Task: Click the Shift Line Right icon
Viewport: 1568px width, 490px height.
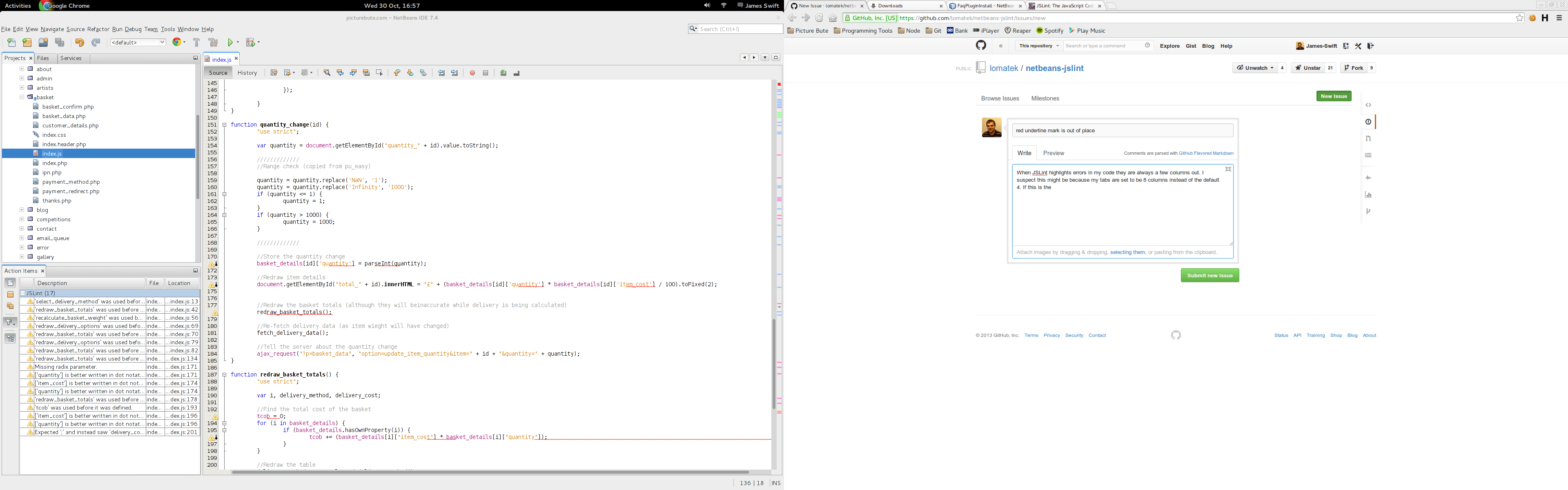Action: click(x=455, y=73)
